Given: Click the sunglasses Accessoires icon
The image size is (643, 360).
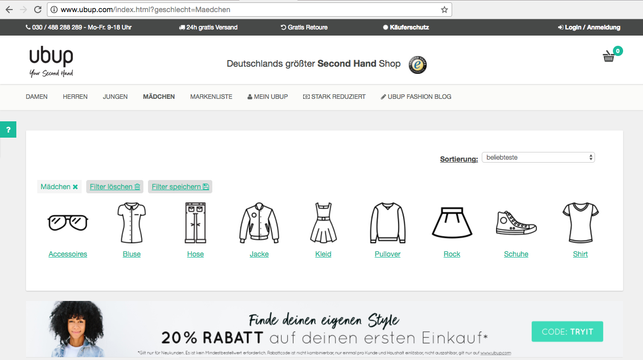Looking at the screenshot, I should pyautogui.click(x=68, y=223).
